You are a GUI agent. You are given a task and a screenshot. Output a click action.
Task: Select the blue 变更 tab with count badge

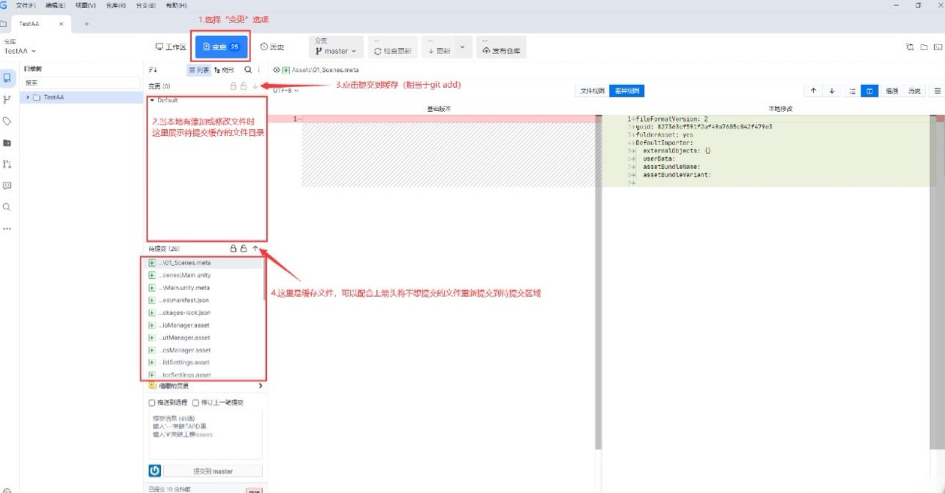click(221, 46)
